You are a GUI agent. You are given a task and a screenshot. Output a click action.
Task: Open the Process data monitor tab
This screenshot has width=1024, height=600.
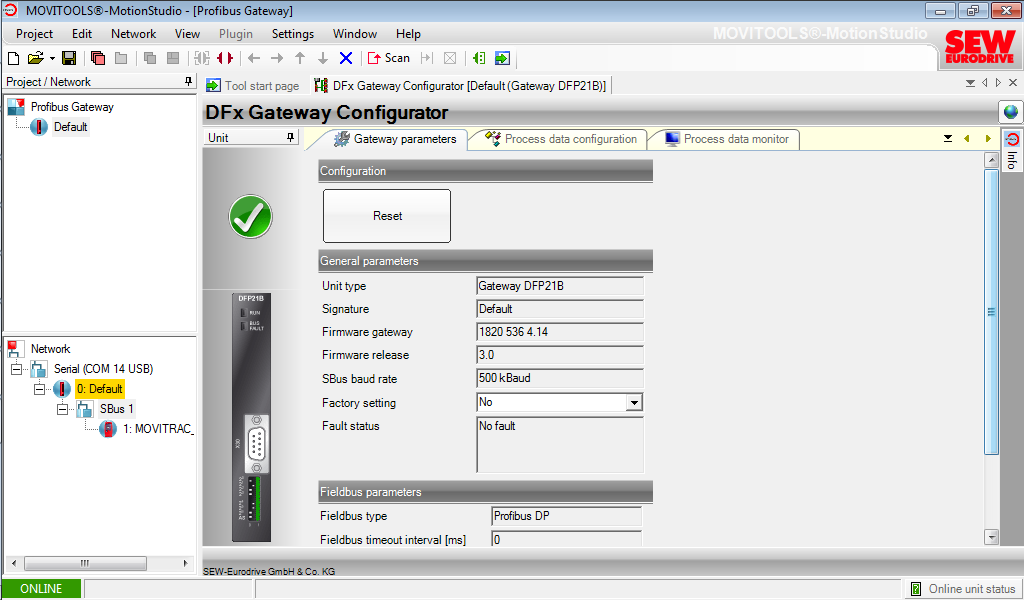726,139
